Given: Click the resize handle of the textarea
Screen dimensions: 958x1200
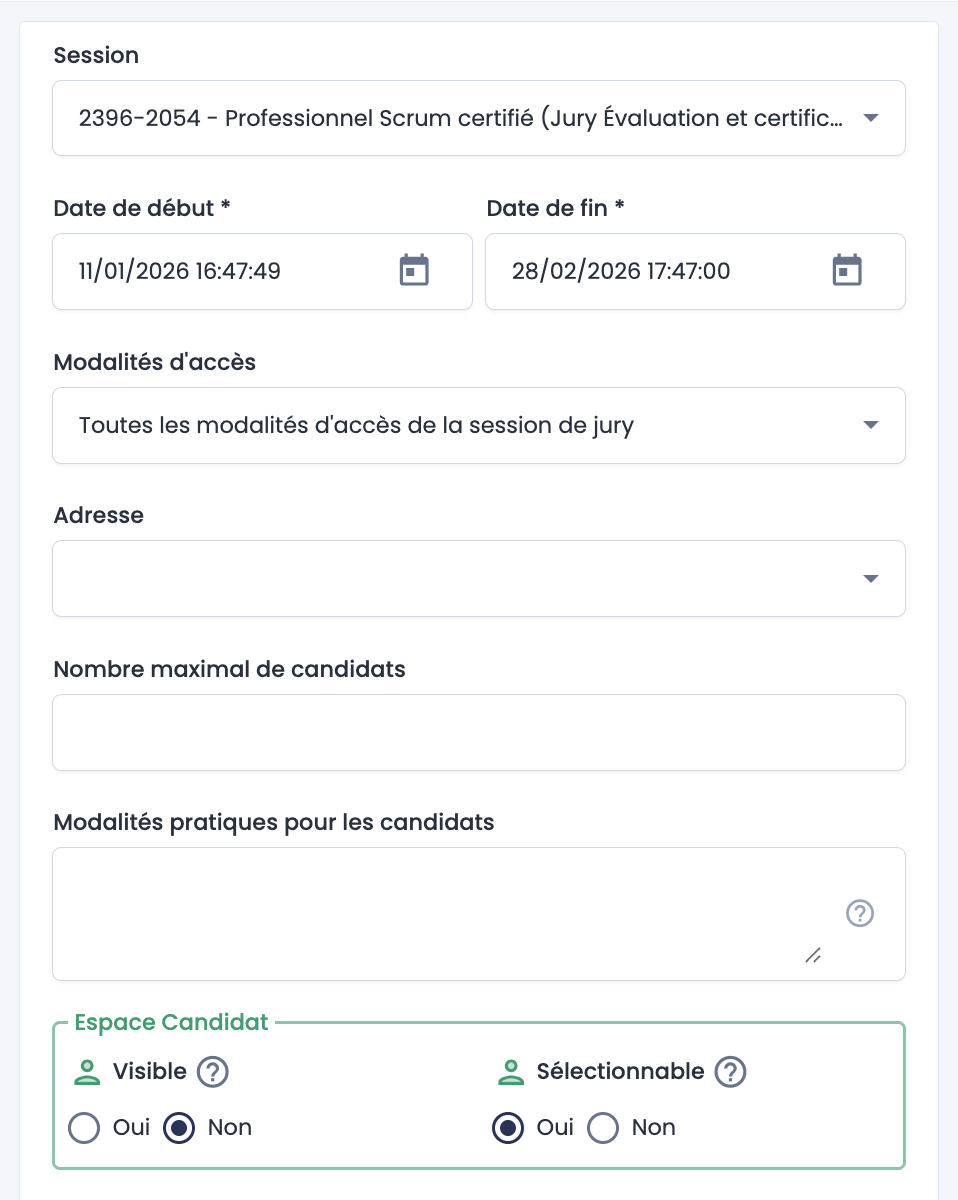Looking at the screenshot, I should pos(813,956).
